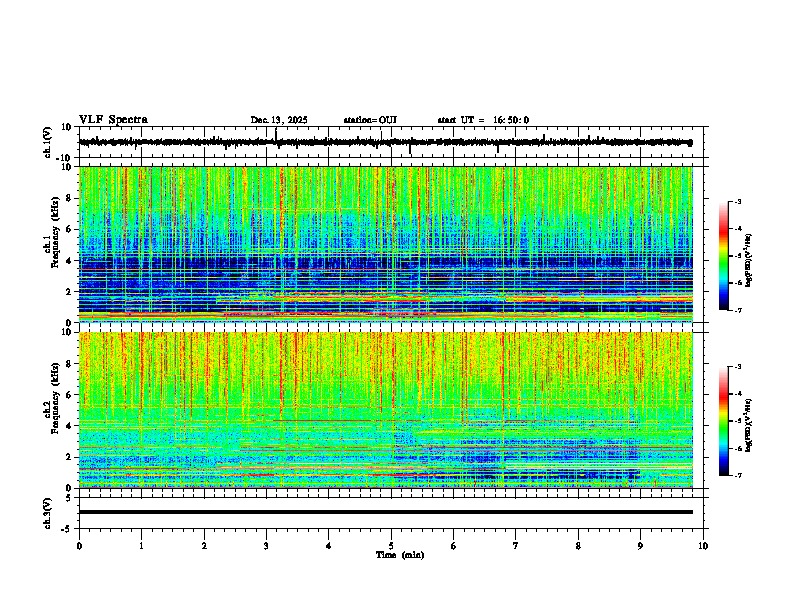Image resolution: width=792 pixels, height=612 pixels.
Task: Click the date 'Dec. 13, 2025'
Action: coord(279,120)
